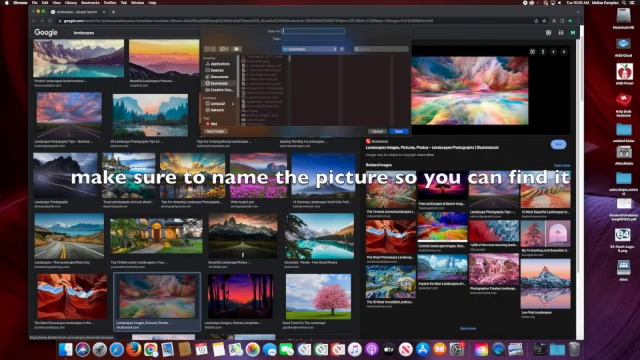Viewport: 640px width, 360px height.
Task: Select Documents in save dialog sidebar
Action: pyautogui.click(x=219, y=77)
